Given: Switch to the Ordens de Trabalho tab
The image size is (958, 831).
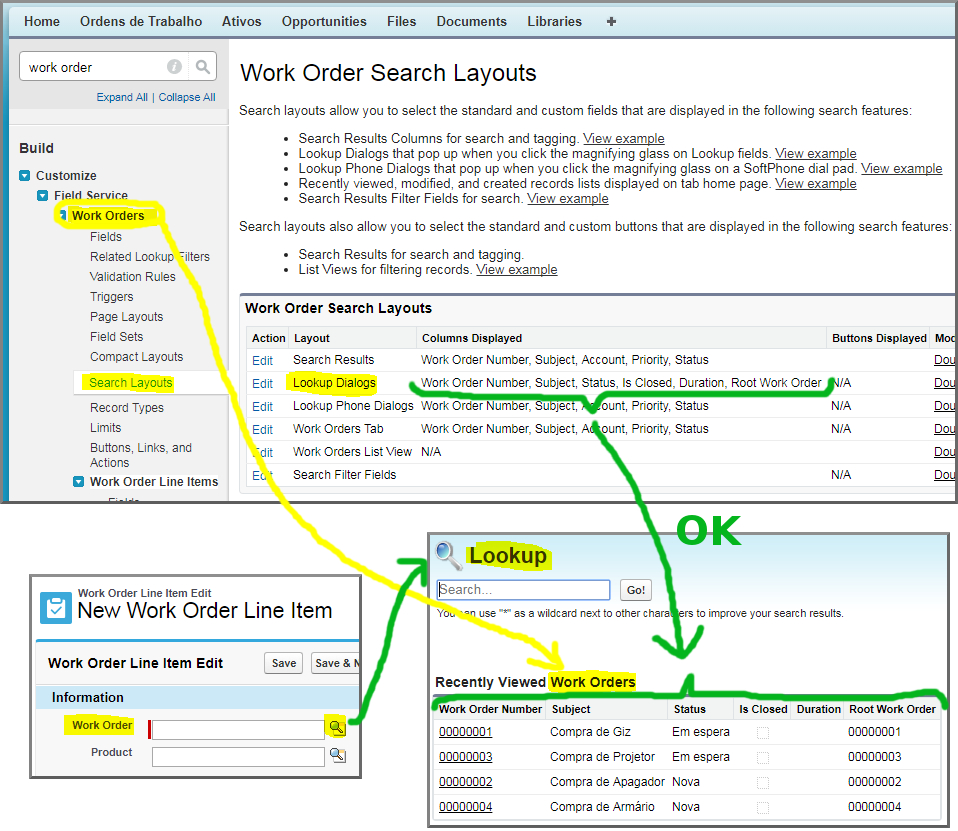Looking at the screenshot, I should 141,21.
